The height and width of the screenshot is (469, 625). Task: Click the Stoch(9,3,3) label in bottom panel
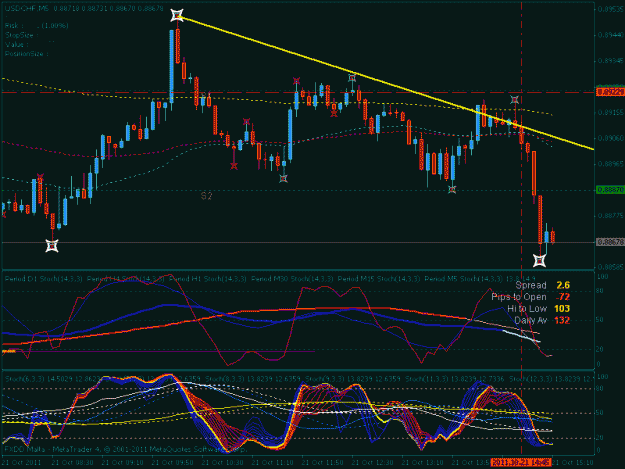tap(324, 379)
